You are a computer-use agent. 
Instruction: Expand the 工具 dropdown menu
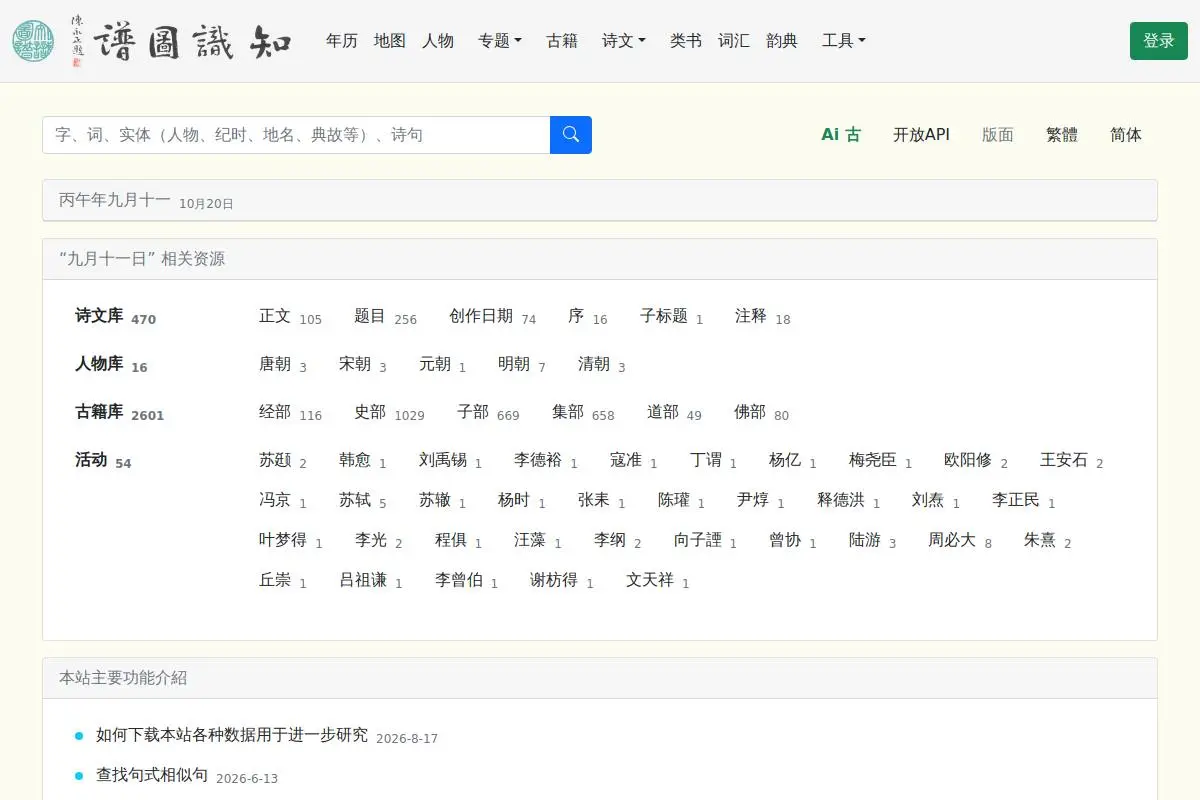click(844, 41)
